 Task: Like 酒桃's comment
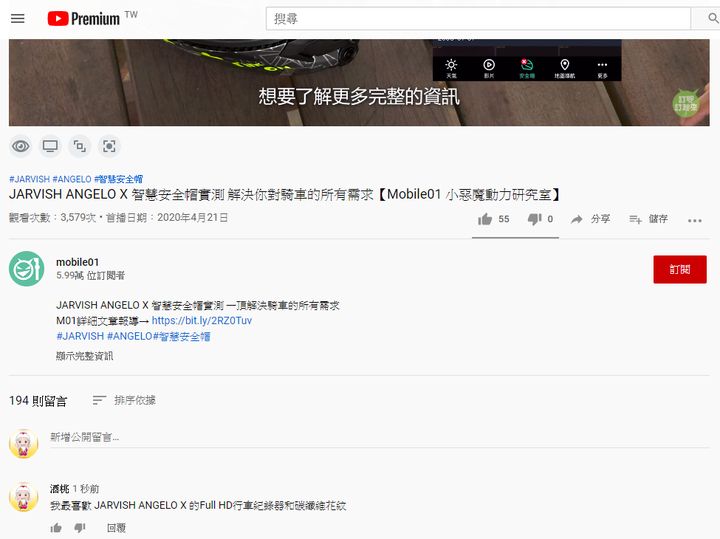coord(56,528)
